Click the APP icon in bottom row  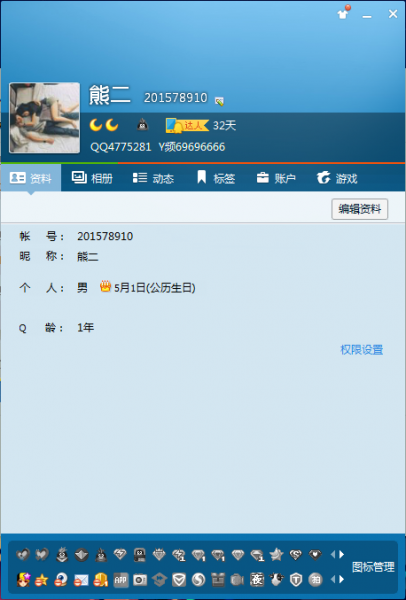coord(121,580)
